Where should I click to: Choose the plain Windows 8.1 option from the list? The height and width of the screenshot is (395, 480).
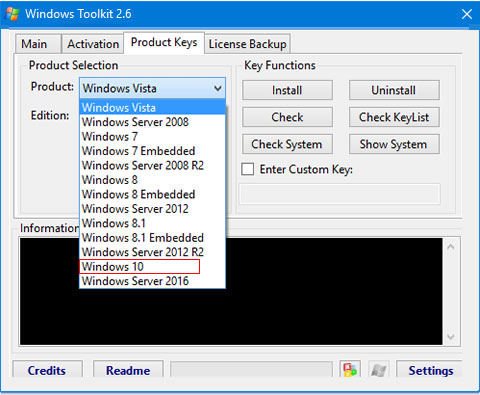point(153,223)
